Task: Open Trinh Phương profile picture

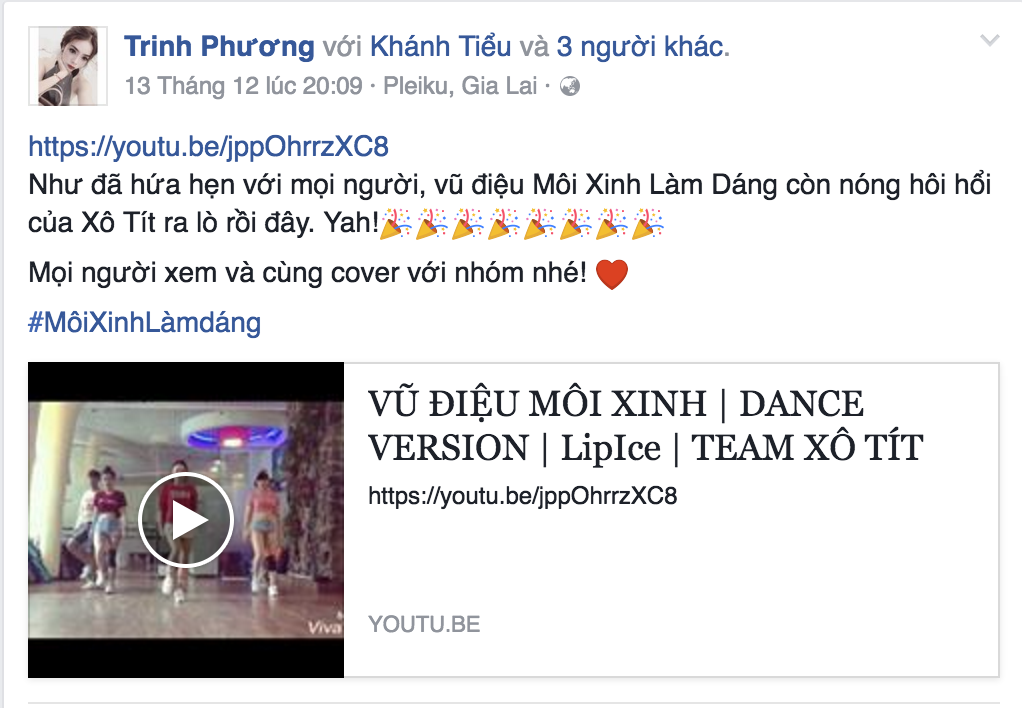Action: pos(68,66)
